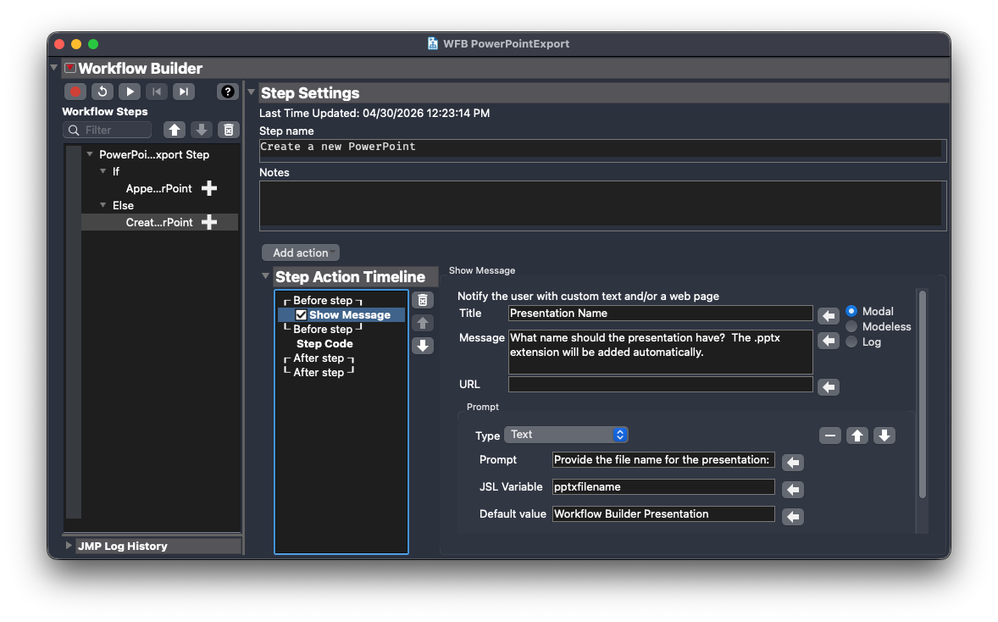Move selected workflow step up
998x622 pixels.
174,130
